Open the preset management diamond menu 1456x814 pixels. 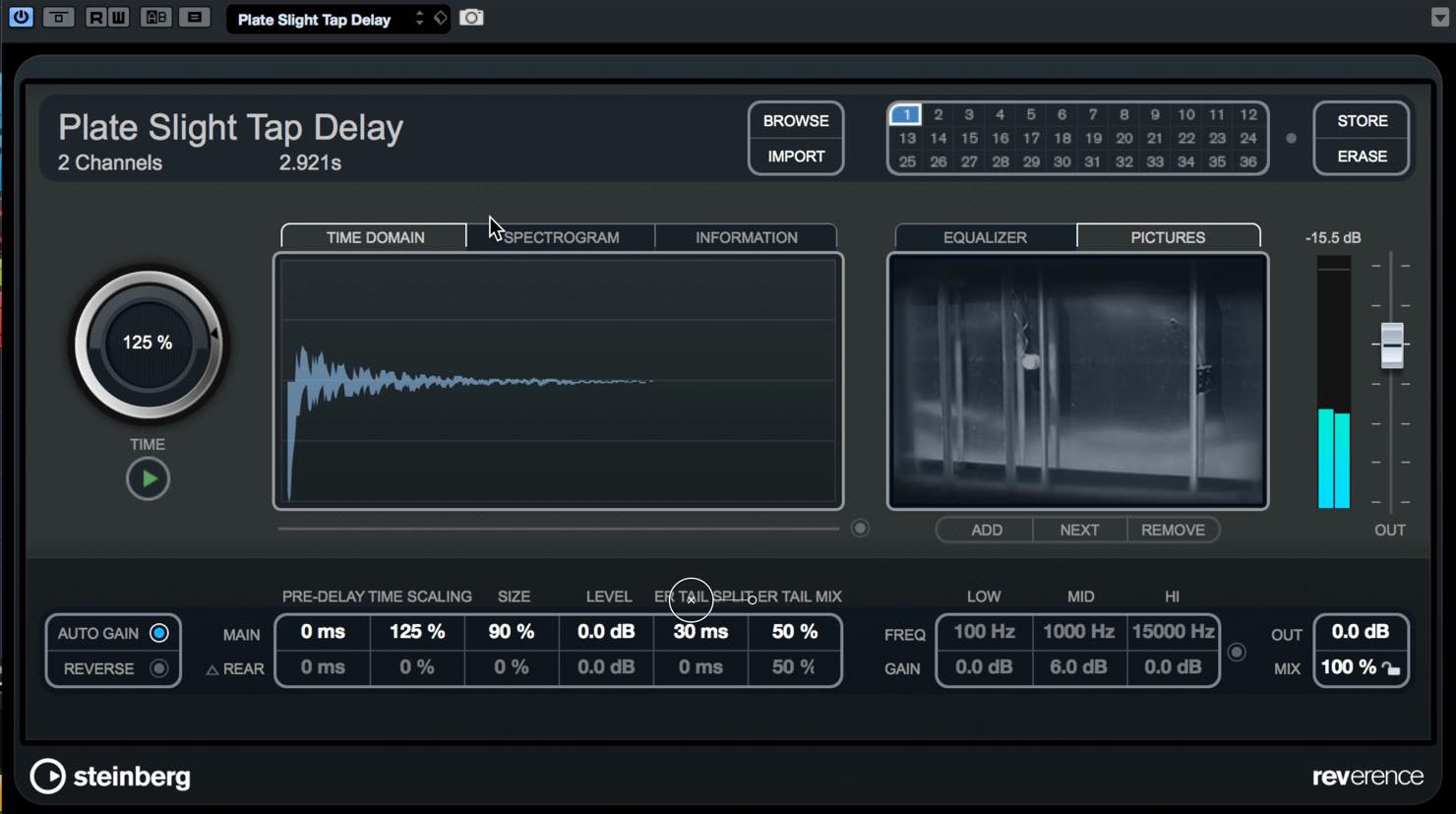pos(440,18)
